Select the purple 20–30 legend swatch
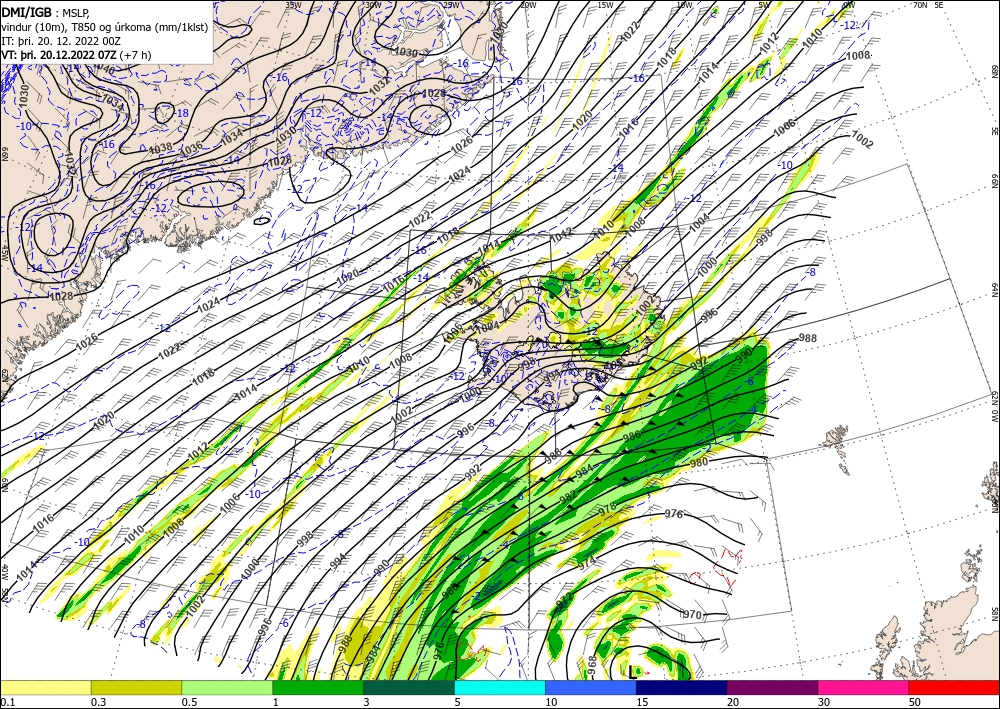 click(x=772, y=687)
